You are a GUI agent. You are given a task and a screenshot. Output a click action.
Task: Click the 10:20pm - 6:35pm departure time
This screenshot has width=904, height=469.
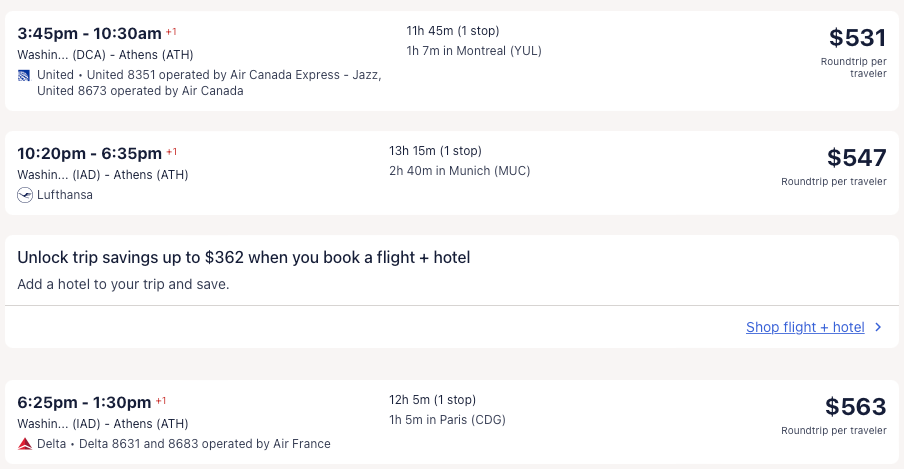point(89,153)
